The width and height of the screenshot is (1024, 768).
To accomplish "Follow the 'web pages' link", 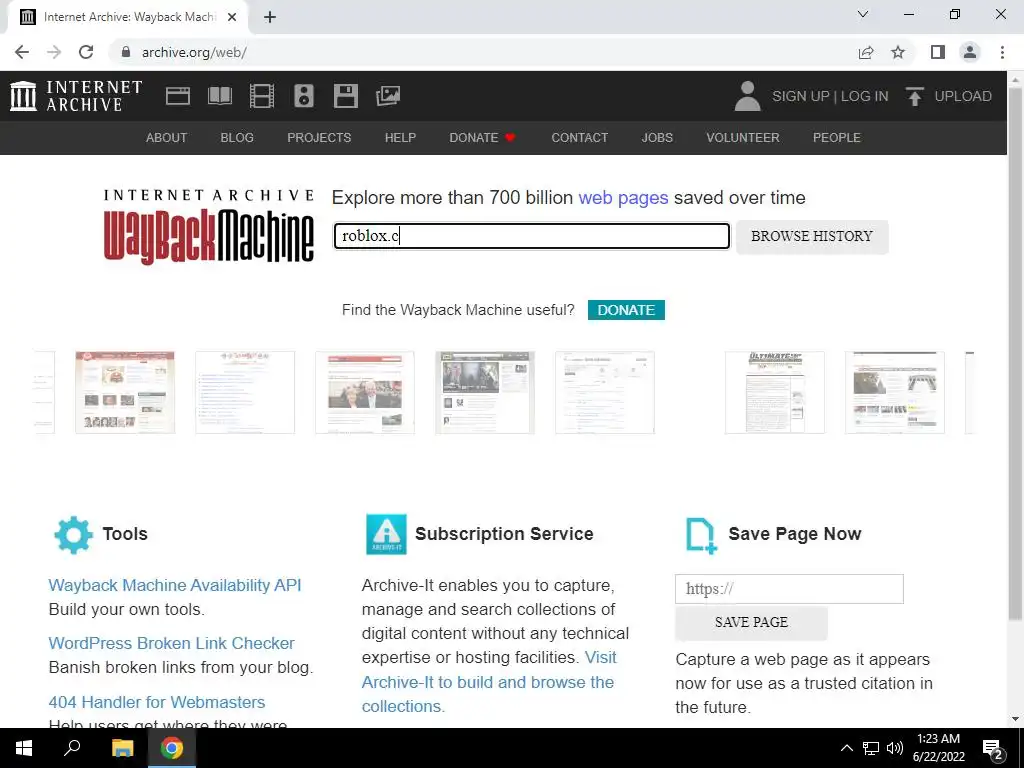I will [623, 198].
